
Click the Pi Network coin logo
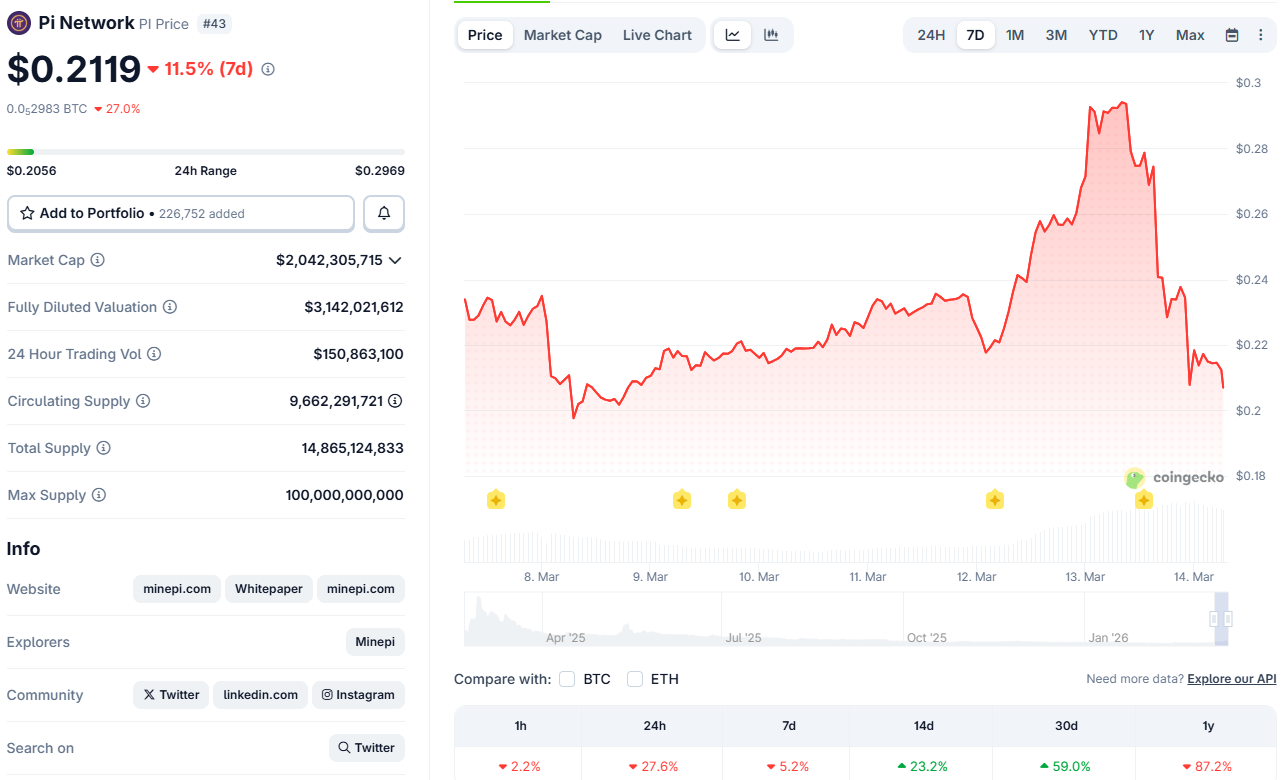pyautogui.click(x=17, y=22)
